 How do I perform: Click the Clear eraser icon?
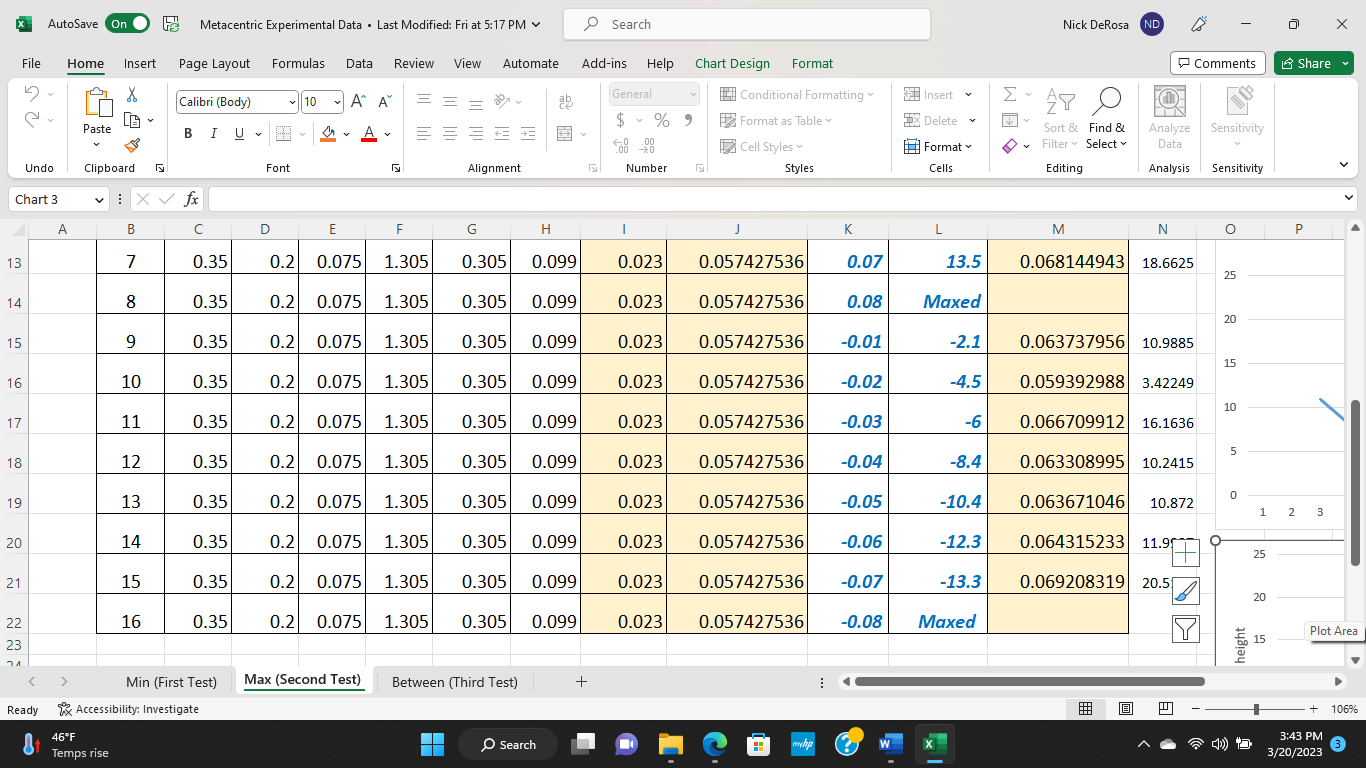click(1010, 146)
